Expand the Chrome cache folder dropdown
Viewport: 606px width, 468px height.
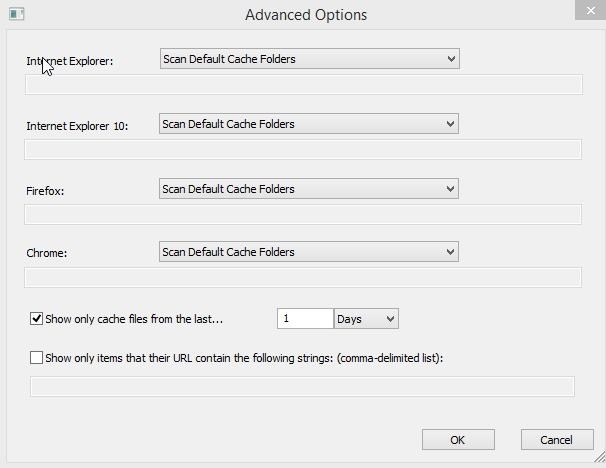(309, 252)
